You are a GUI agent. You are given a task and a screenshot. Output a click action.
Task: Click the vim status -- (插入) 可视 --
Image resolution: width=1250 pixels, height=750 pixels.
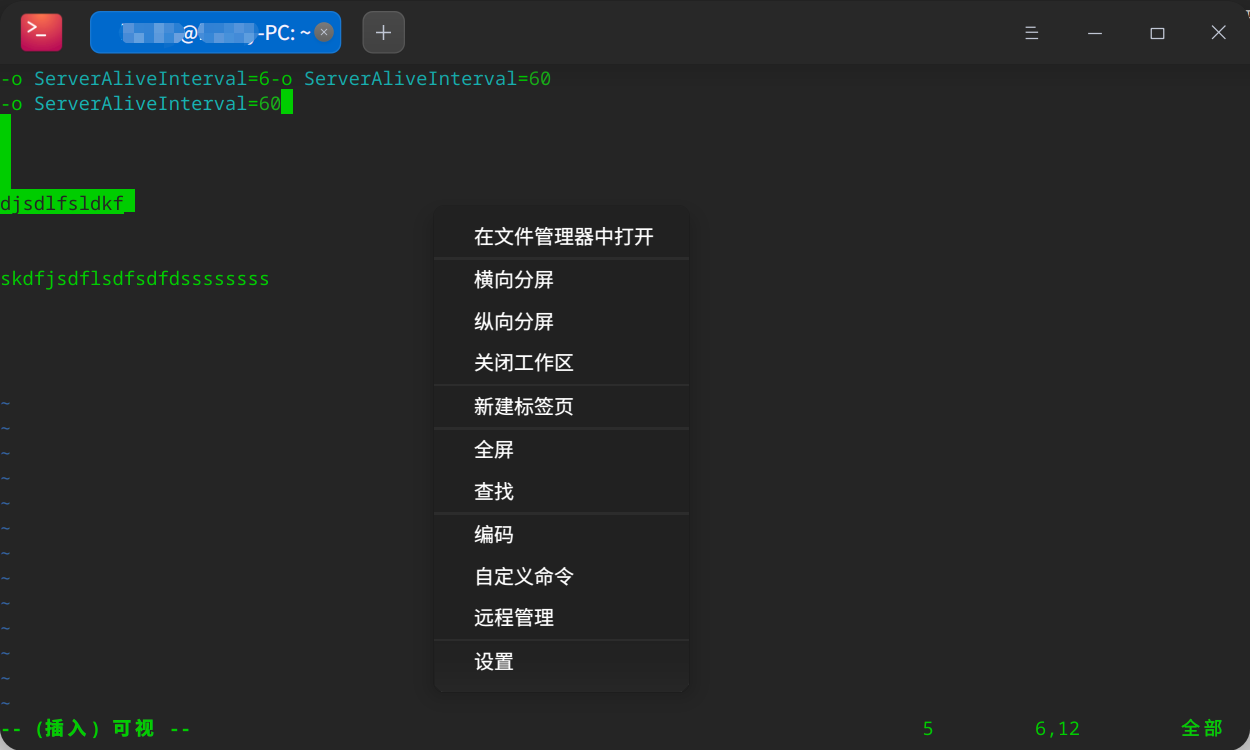pos(96,729)
